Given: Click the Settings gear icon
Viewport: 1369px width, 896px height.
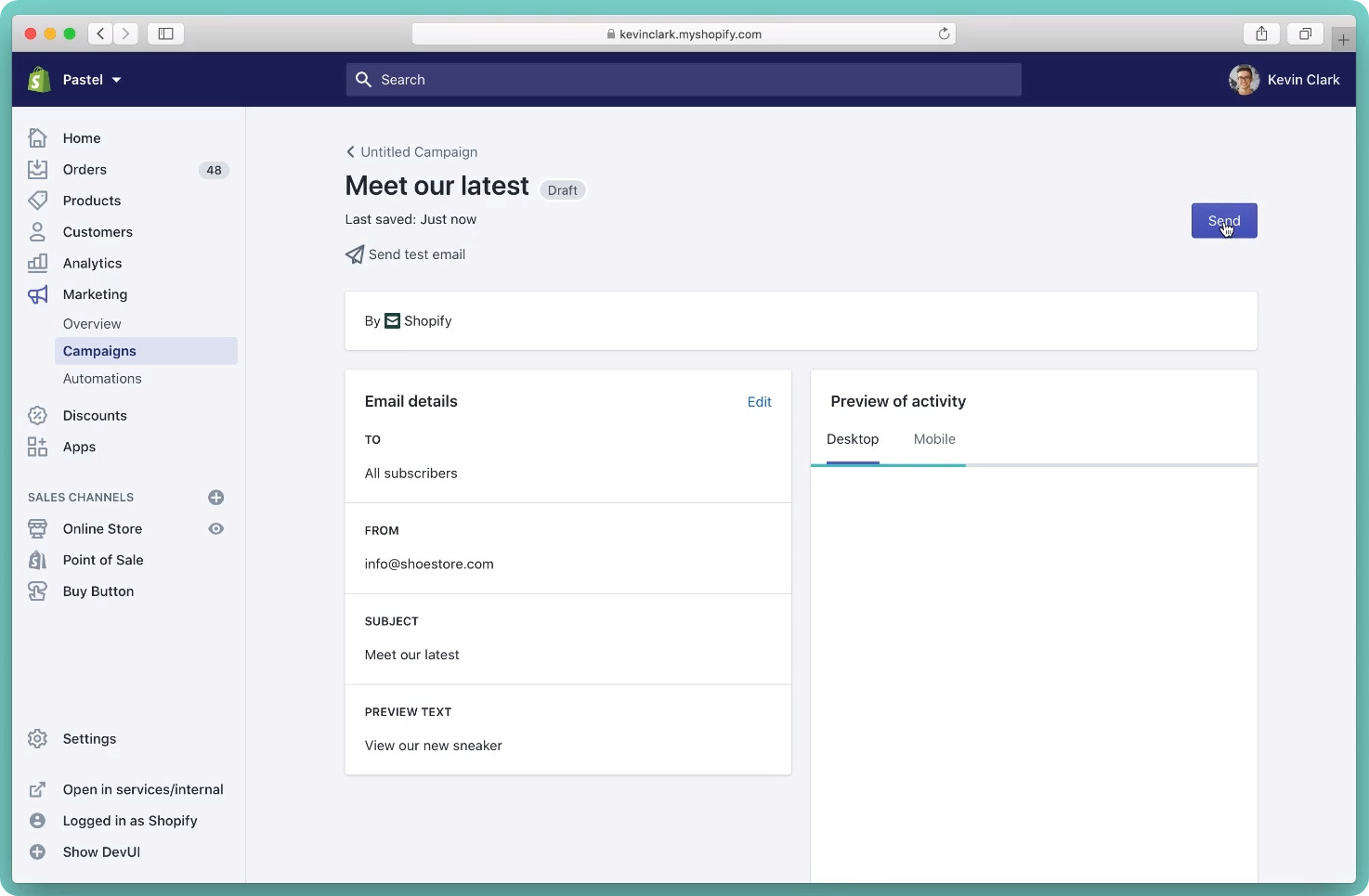Looking at the screenshot, I should point(37,739).
